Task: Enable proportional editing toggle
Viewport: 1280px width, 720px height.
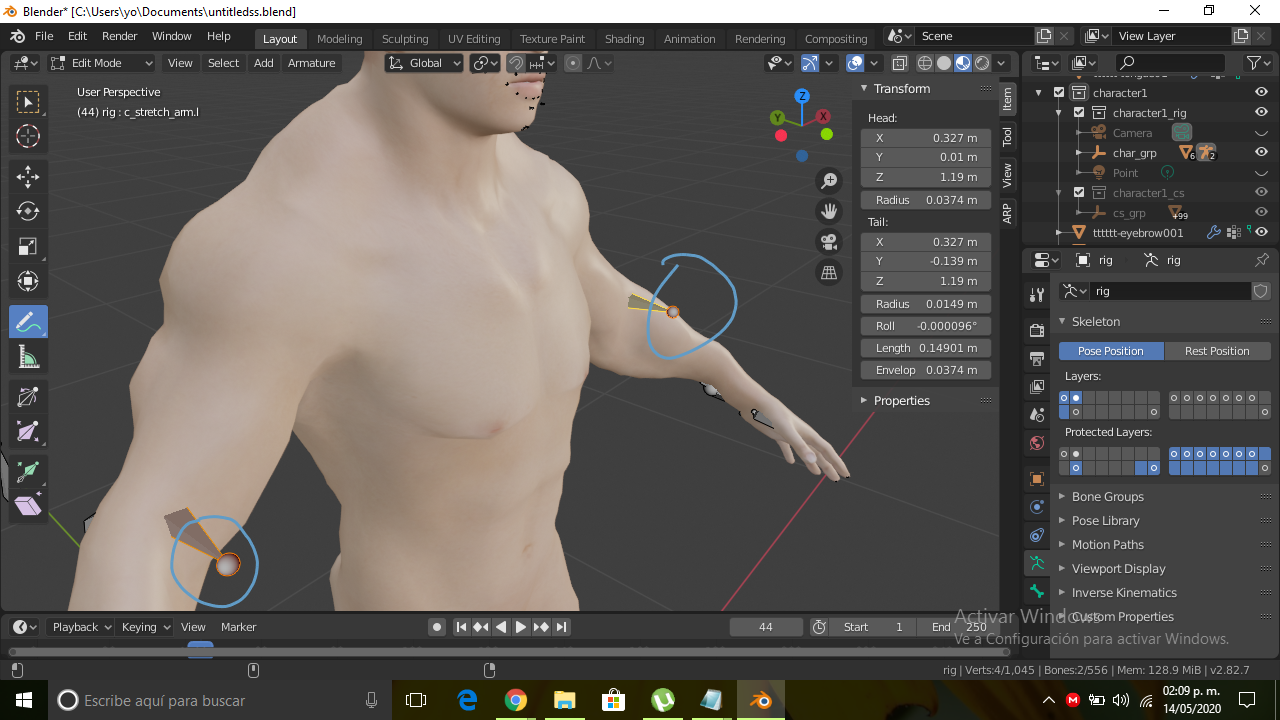Action: point(573,63)
